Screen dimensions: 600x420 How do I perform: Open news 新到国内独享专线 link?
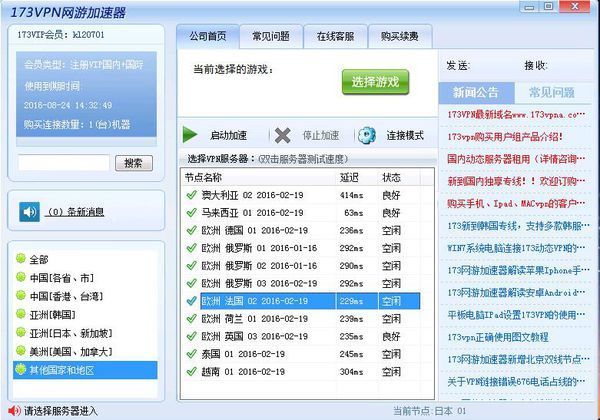[x=516, y=181]
